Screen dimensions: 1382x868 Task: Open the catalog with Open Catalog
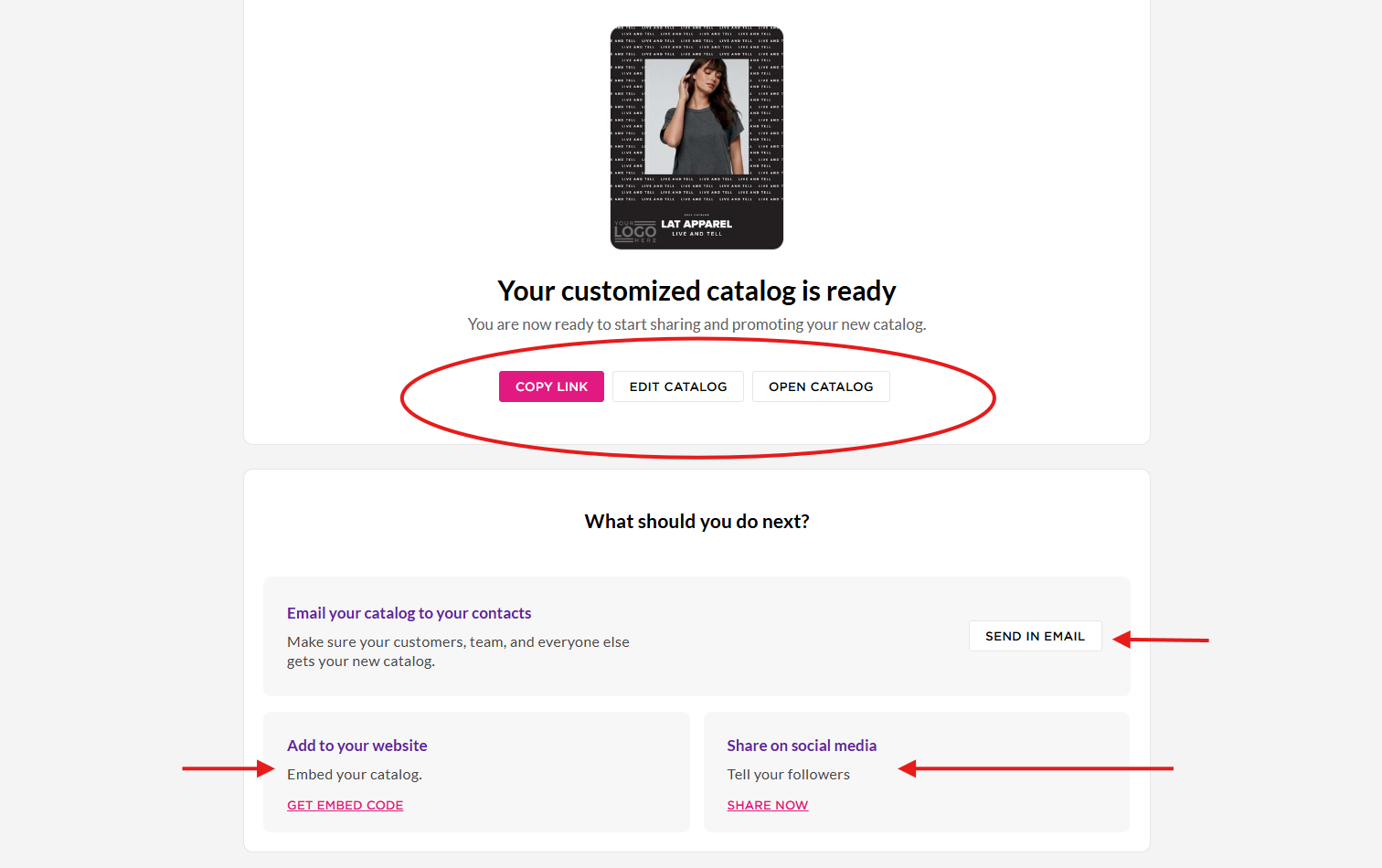click(820, 386)
